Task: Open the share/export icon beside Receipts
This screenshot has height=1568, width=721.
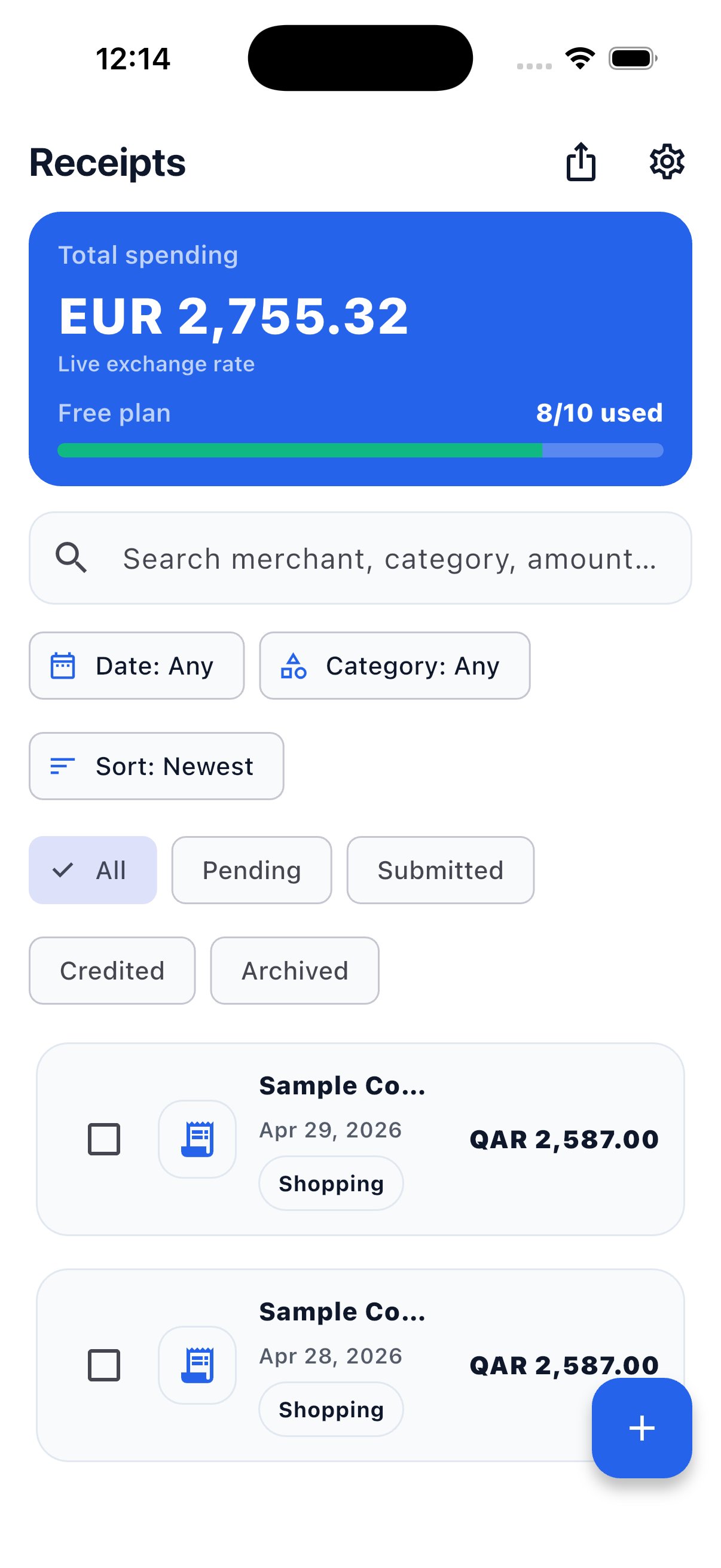Action: pyautogui.click(x=582, y=162)
